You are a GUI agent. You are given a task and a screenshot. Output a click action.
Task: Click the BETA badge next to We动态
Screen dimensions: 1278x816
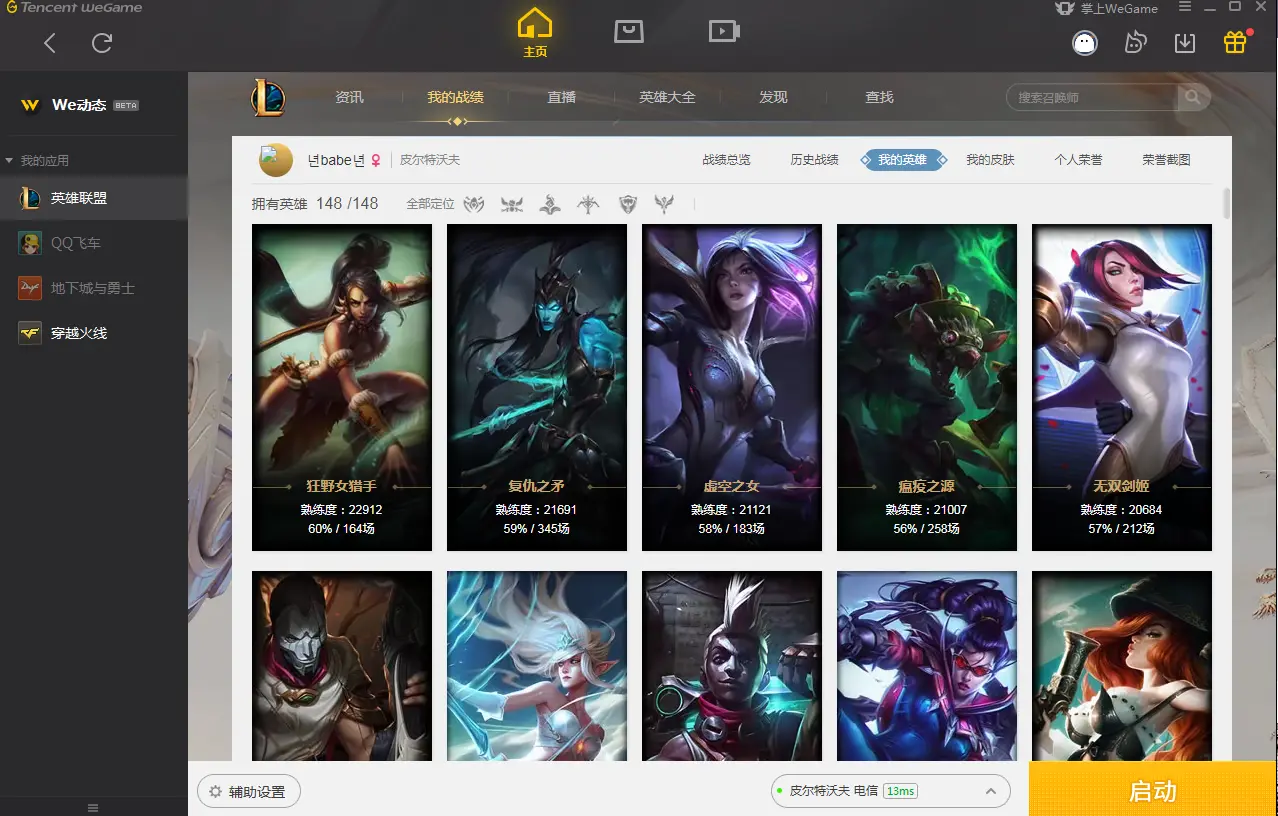126,106
